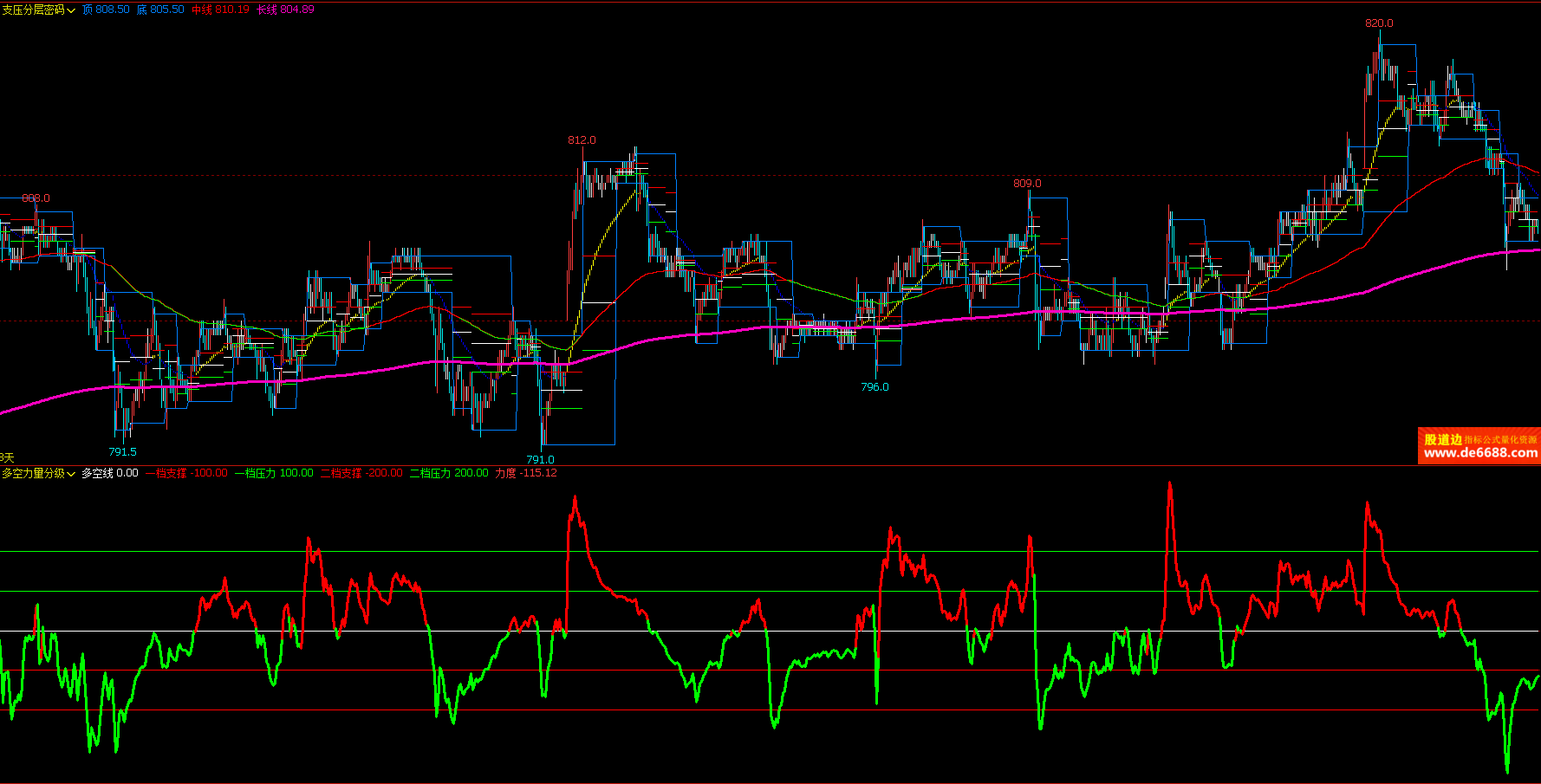Click the 底 805.50 value label
This screenshot has width=1541, height=784.
click(x=160, y=10)
